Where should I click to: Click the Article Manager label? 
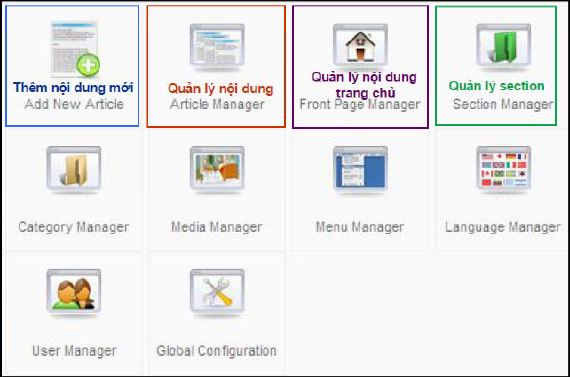217,105
